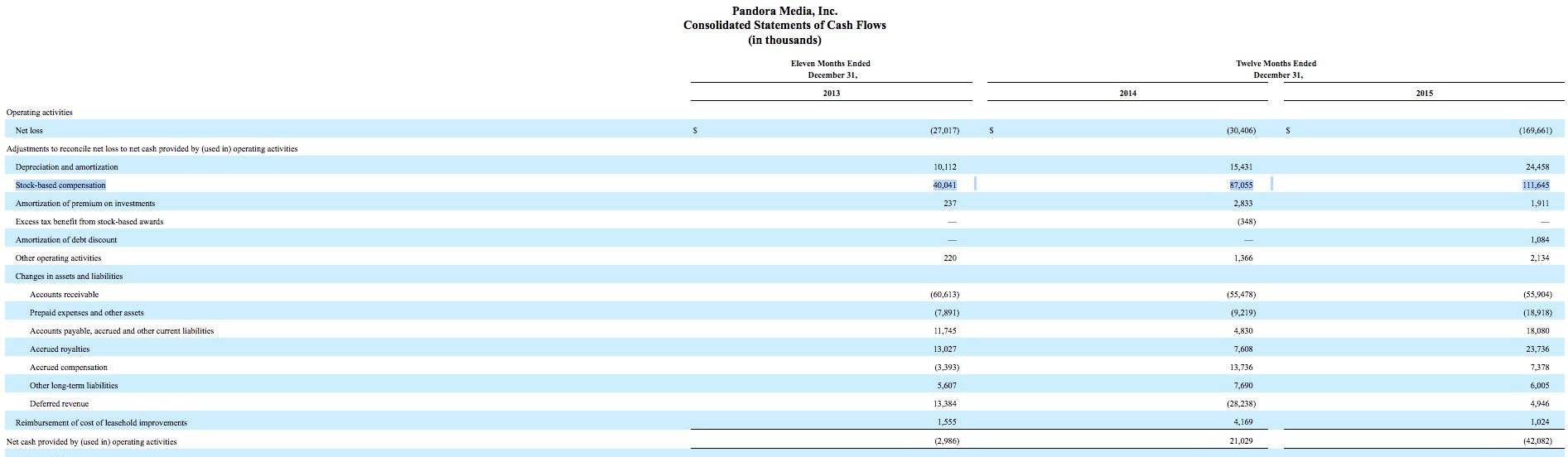1568x457 pixels.
Task: Select the 2014 year column header
Action: (1127, 94)
